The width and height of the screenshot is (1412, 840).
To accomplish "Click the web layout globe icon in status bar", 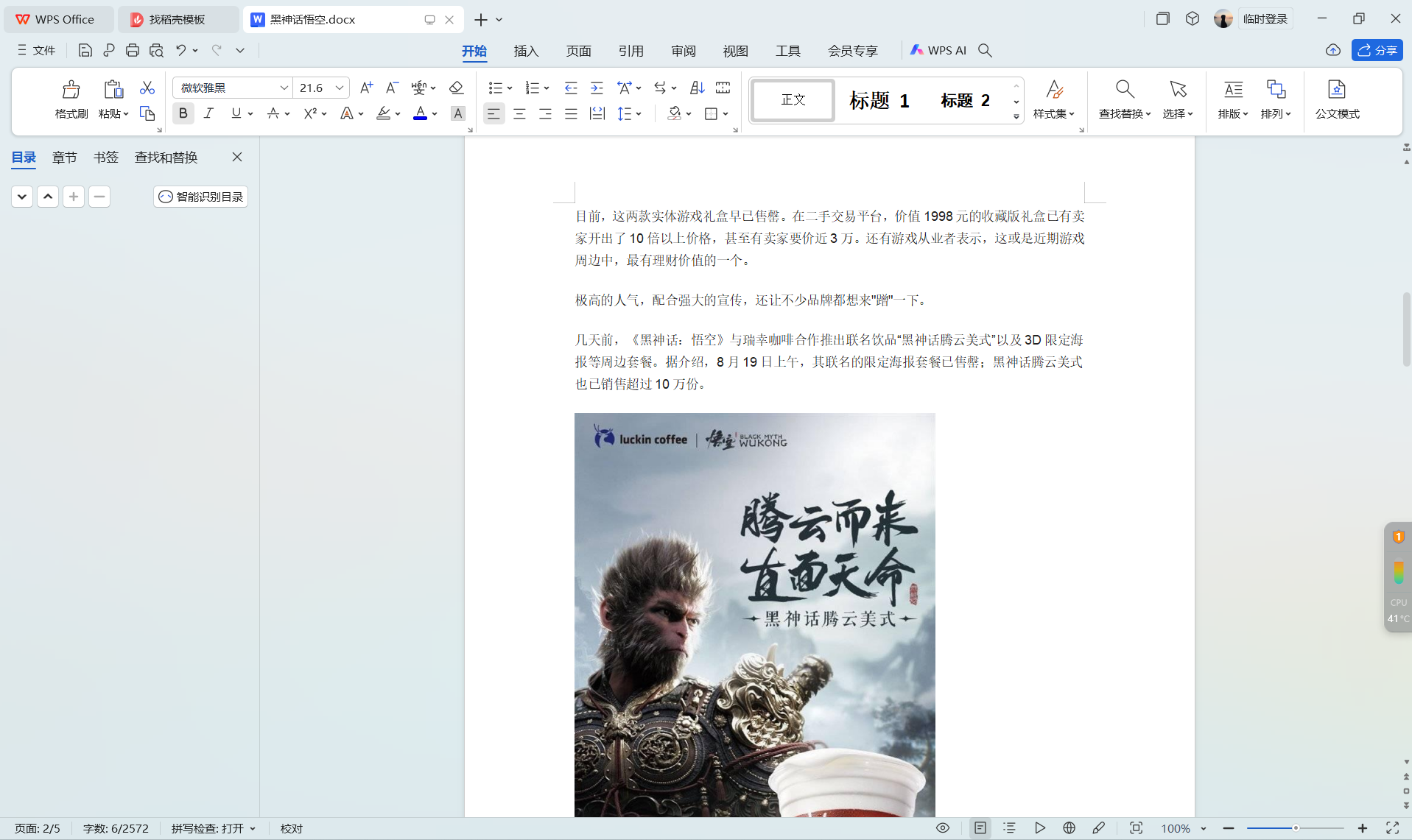I will (x=1069, y=828).
